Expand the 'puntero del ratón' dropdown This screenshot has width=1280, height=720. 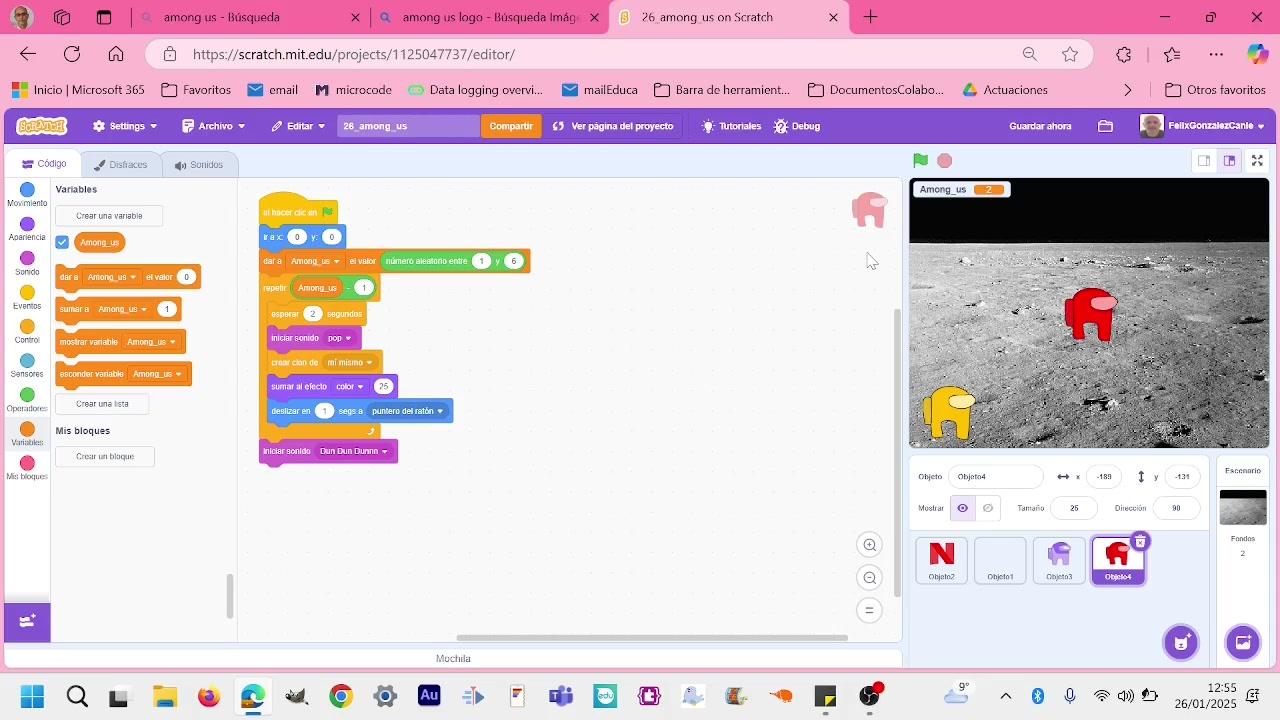pos(440,411)
